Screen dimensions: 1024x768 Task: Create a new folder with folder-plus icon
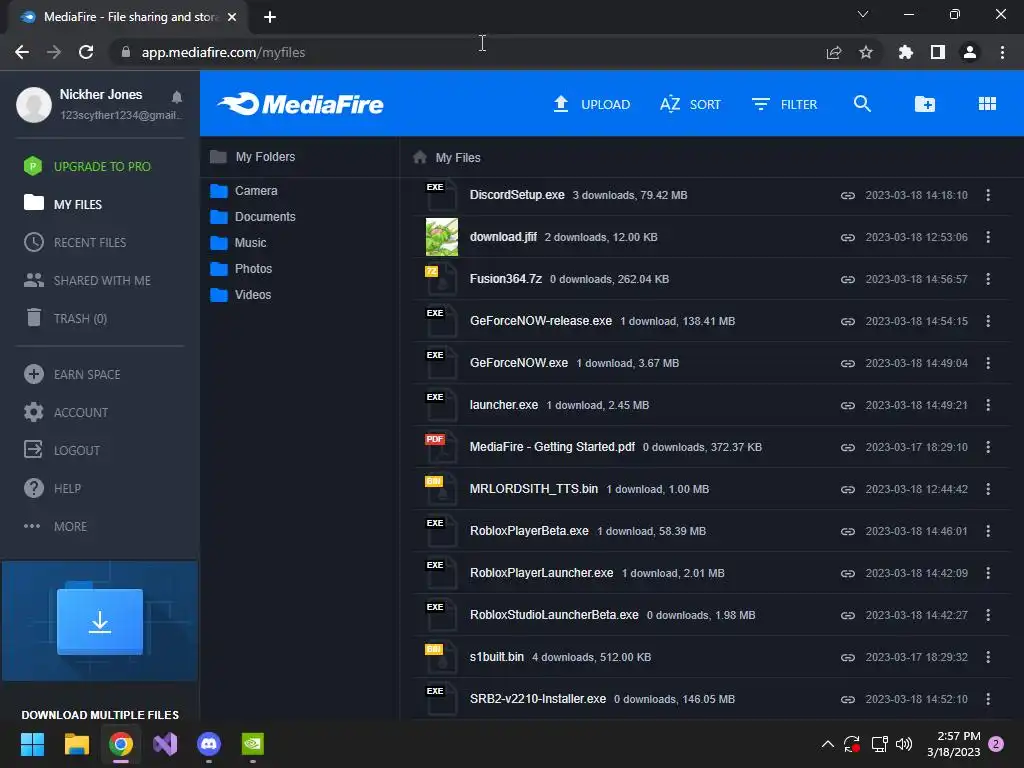(924, 104)
